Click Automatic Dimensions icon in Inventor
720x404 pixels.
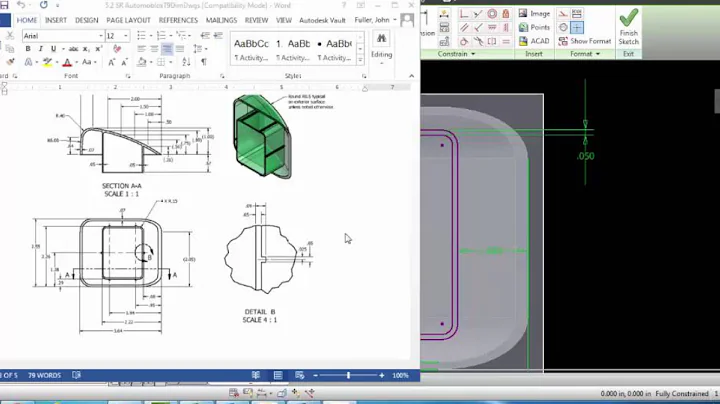click(444, 14)
